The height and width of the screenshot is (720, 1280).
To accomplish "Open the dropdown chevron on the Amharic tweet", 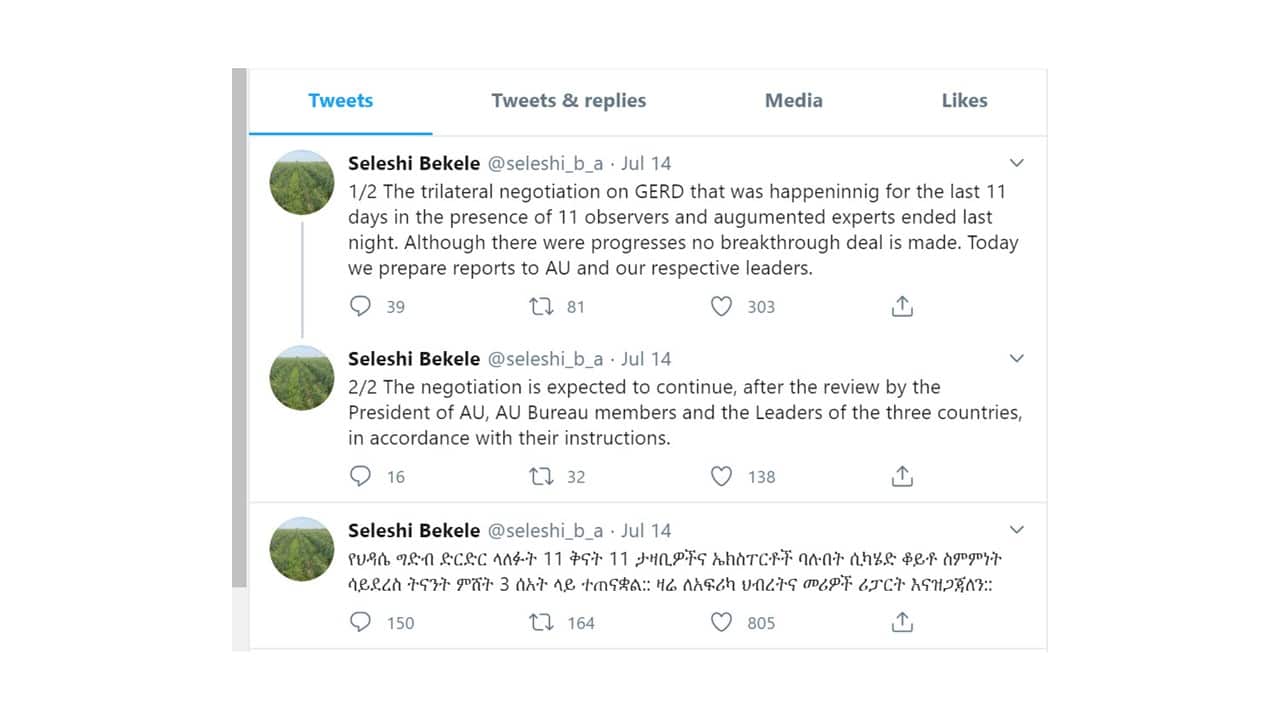I will pos(1017,530).
